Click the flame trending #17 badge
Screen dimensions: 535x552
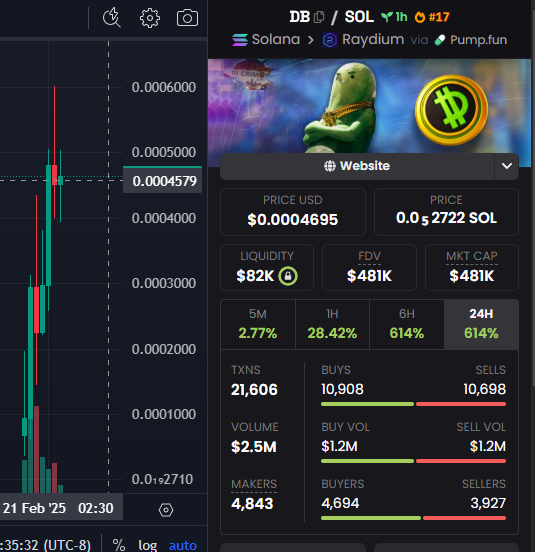coord(432,17)
